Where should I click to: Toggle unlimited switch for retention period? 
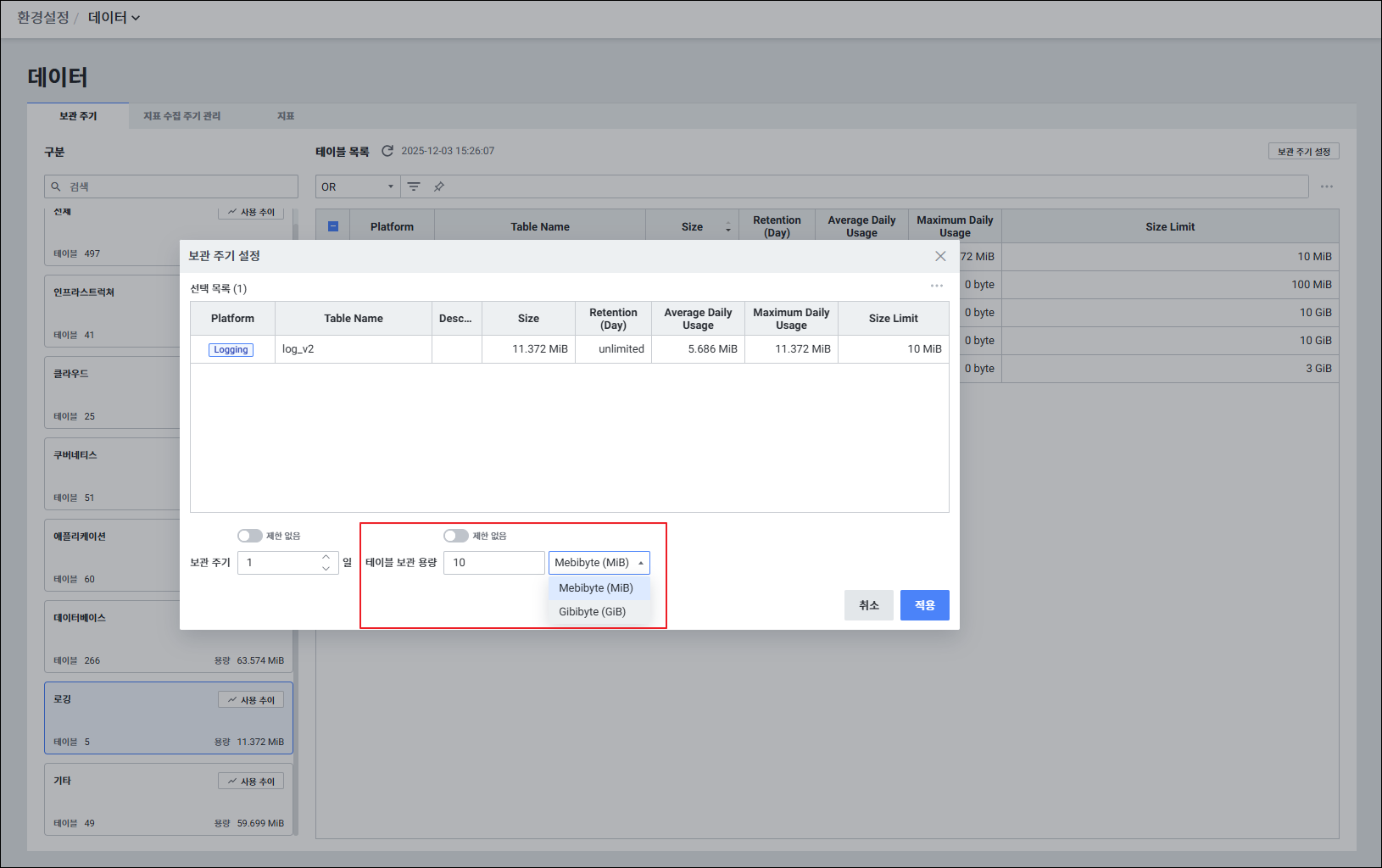tap(250, 536)
